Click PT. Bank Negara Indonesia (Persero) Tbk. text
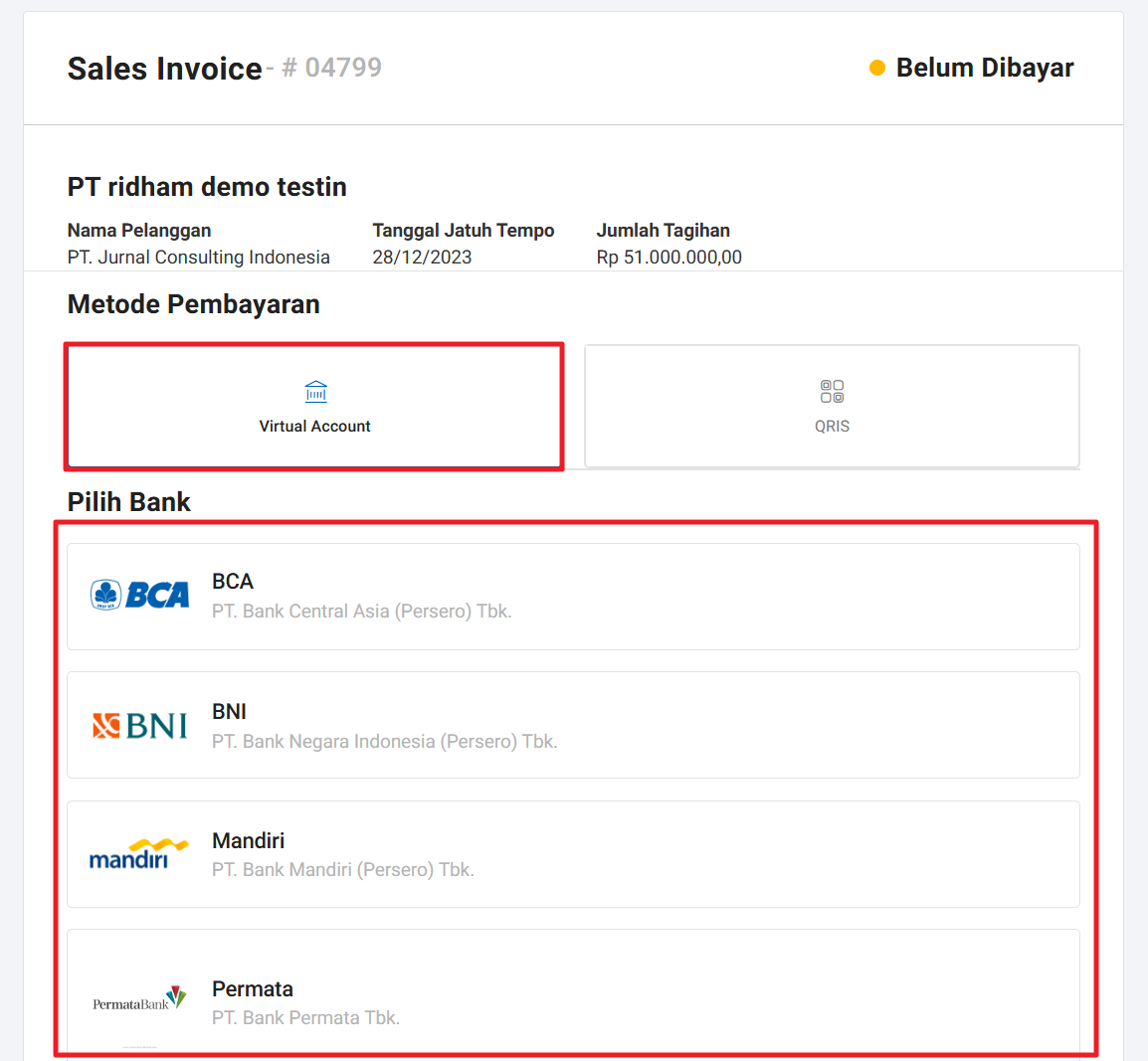1148x1061 pixels. (x=384, y=742)
